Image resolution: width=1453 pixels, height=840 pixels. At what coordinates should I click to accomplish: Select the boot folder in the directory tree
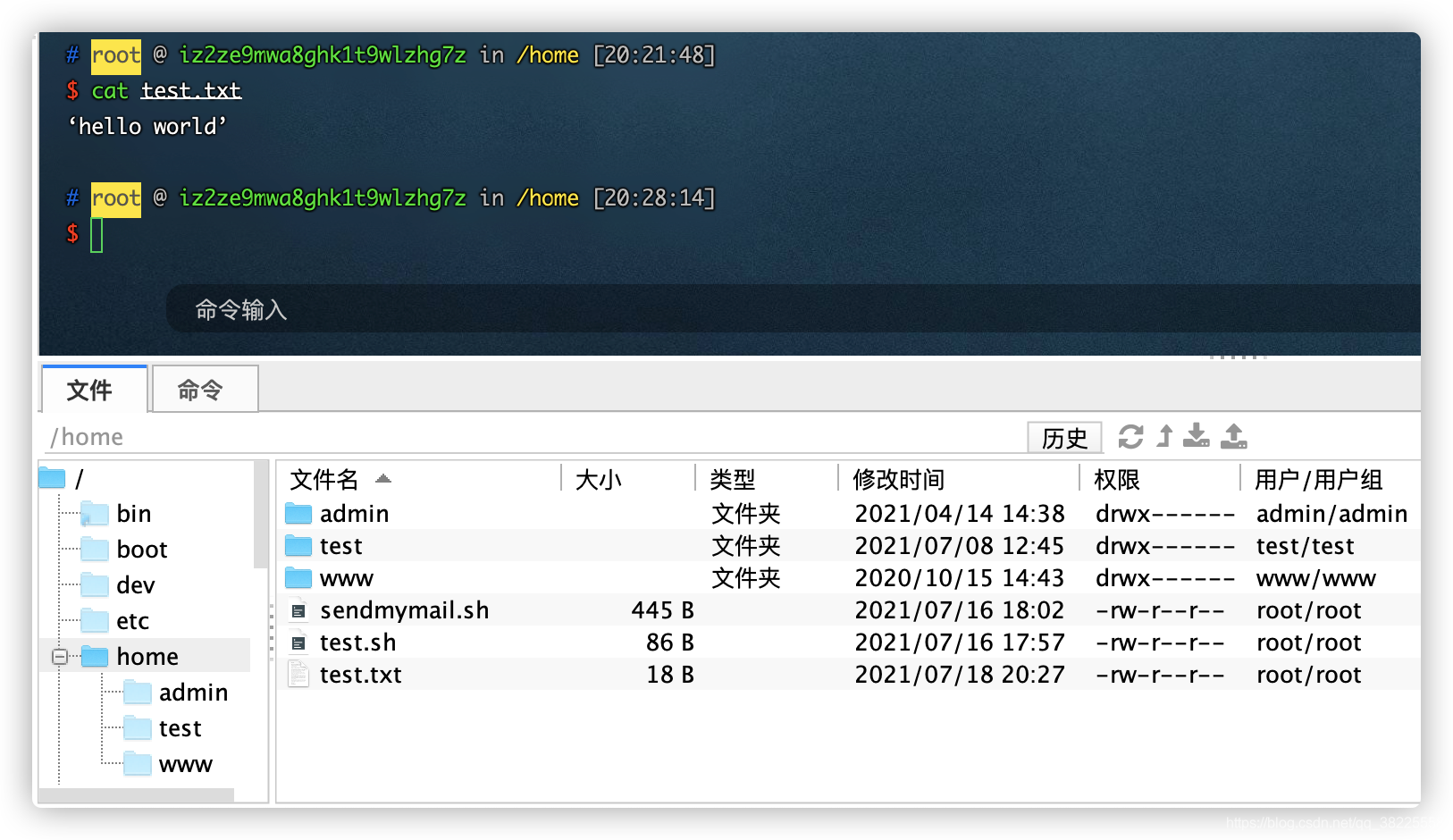coord(143,549)
